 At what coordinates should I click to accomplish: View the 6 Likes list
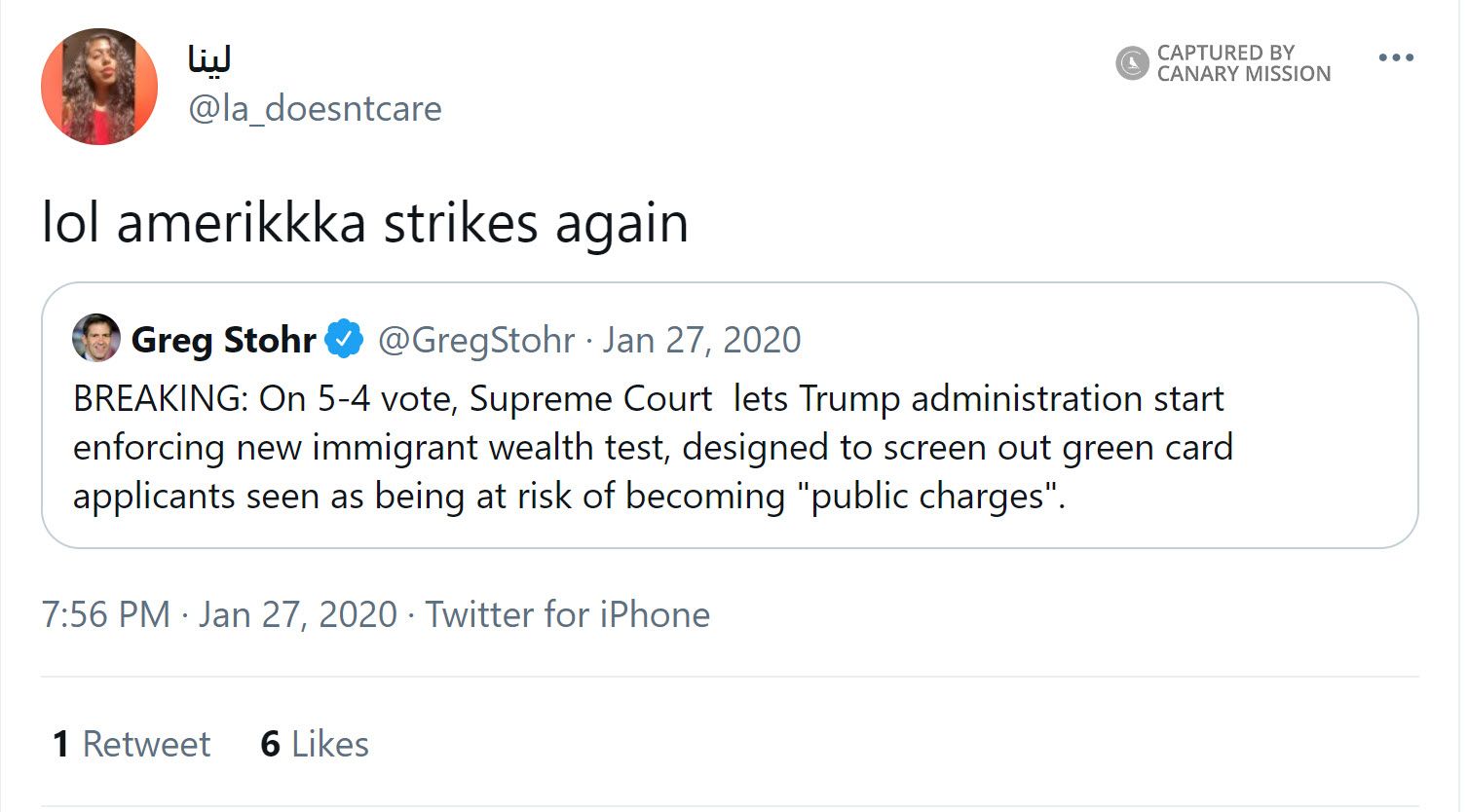tap(315, 744)
